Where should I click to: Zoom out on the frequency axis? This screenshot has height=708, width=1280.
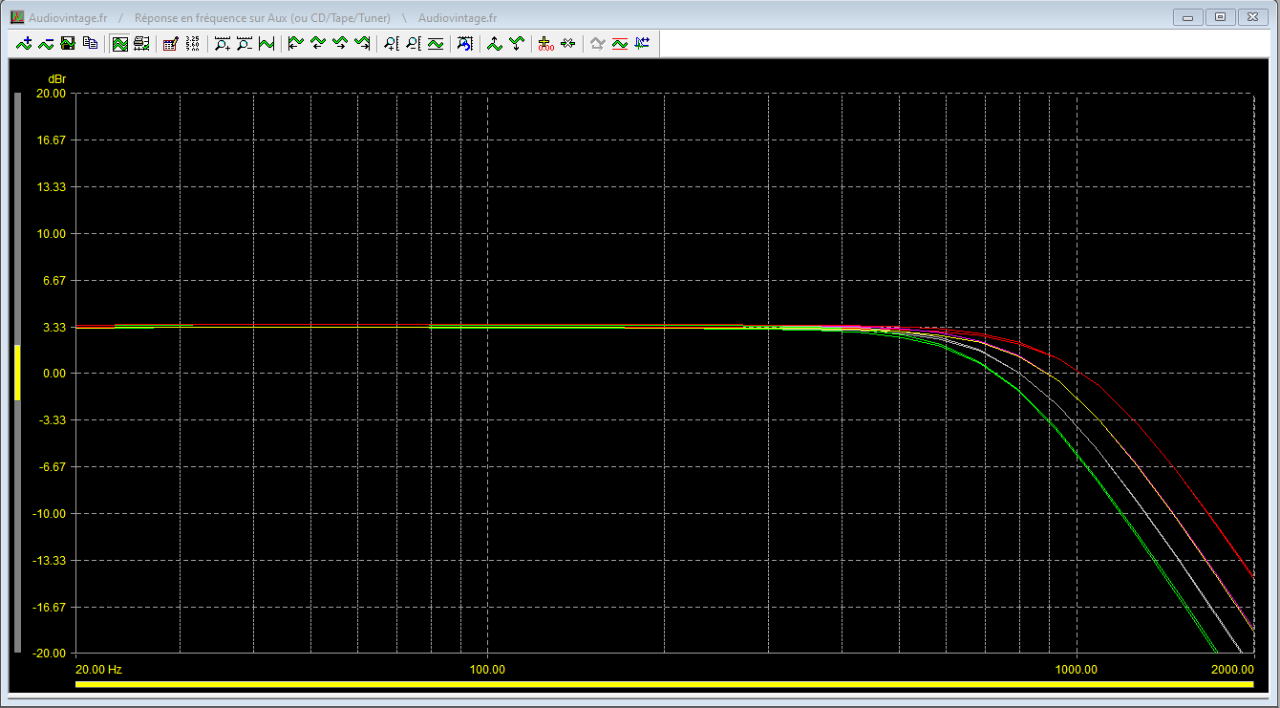[x=243, y=43]
